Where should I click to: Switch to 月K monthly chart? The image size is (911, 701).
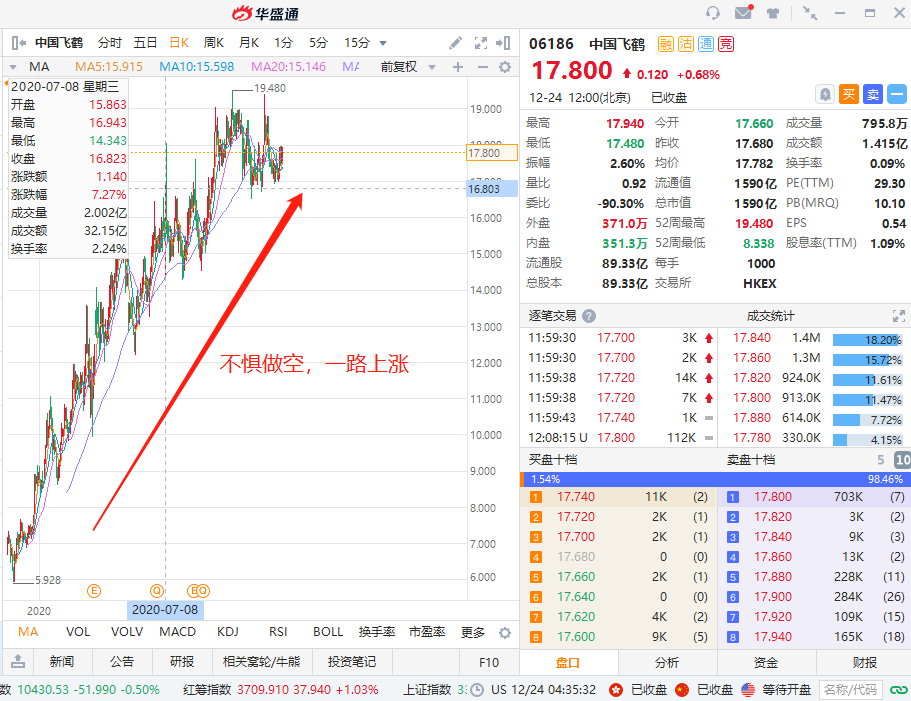(249, 43)
